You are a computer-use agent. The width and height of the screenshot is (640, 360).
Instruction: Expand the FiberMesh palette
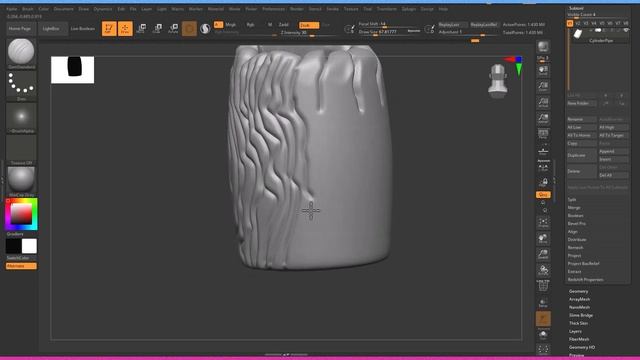pos(579,339)
